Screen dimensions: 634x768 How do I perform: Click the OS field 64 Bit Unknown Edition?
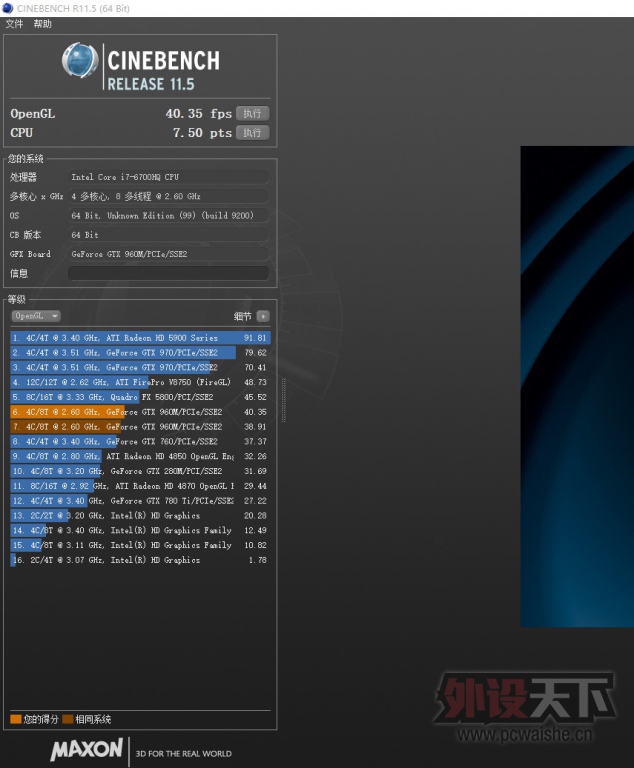tap(168, 216)
